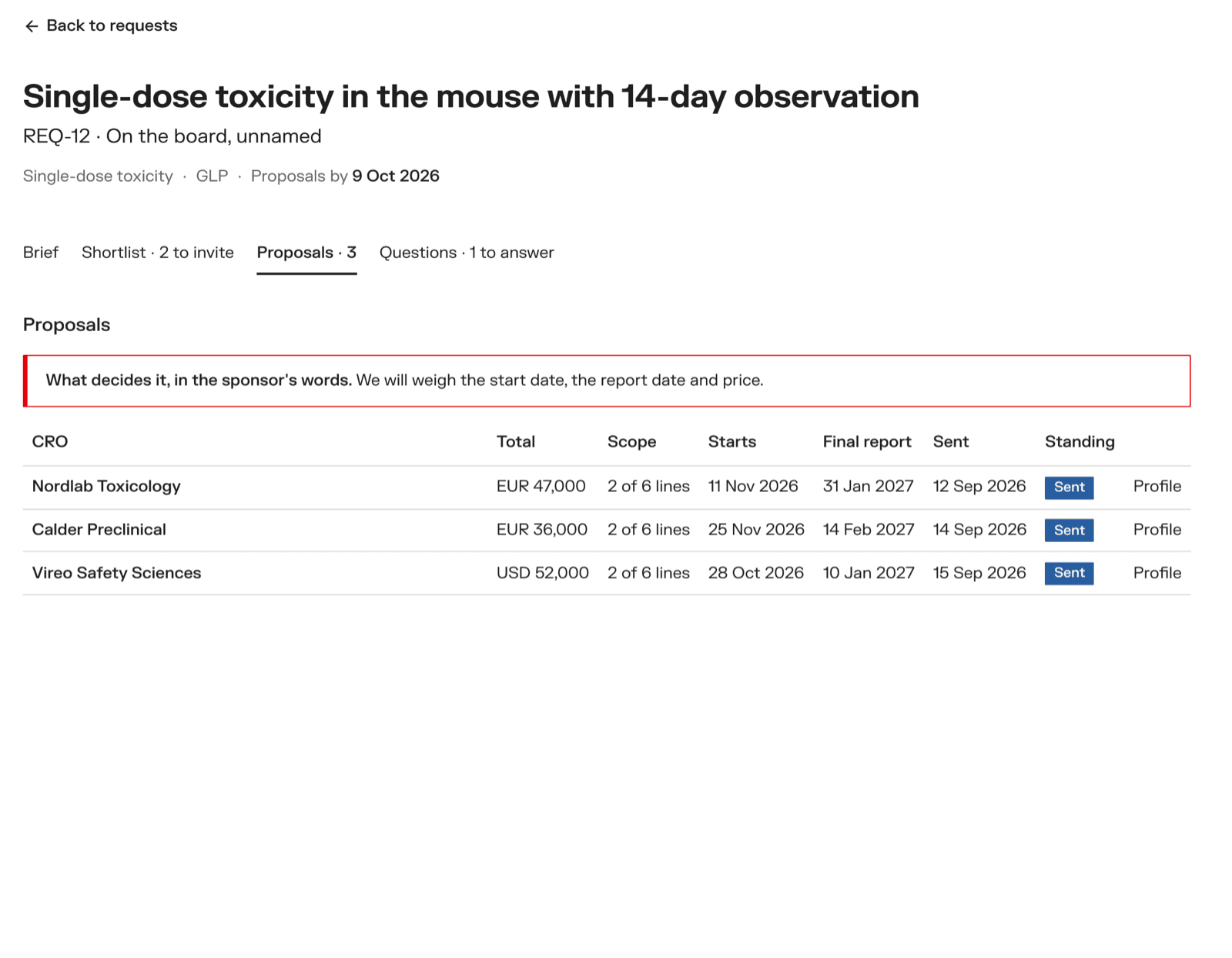Click the EUR 36,000 total
The height and width of the screenshot is (958, 1232).
click(x=542, y=530)
